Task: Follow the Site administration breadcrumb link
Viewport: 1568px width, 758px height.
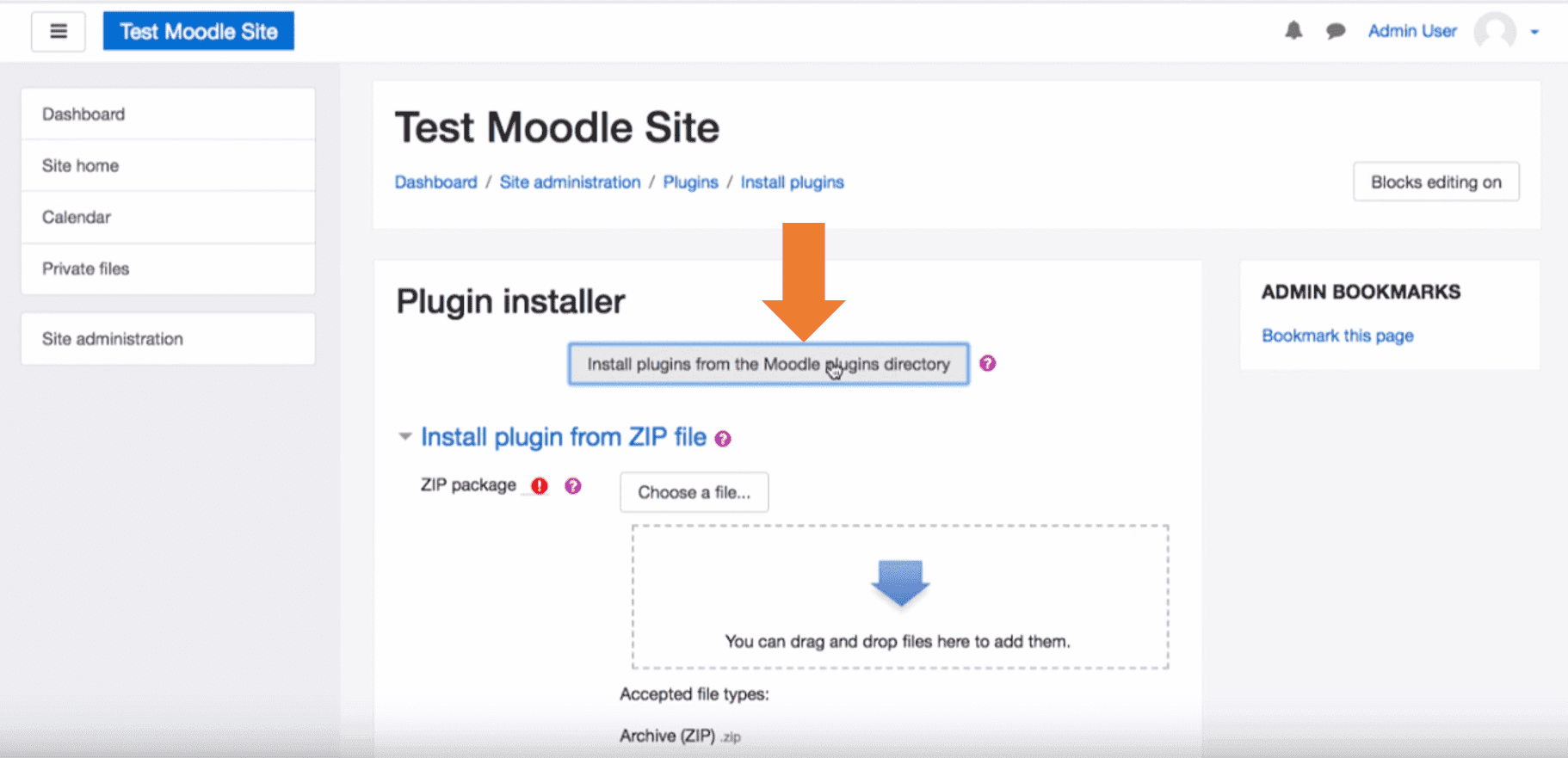Action: pyautogui.click(x=570, y=182)
